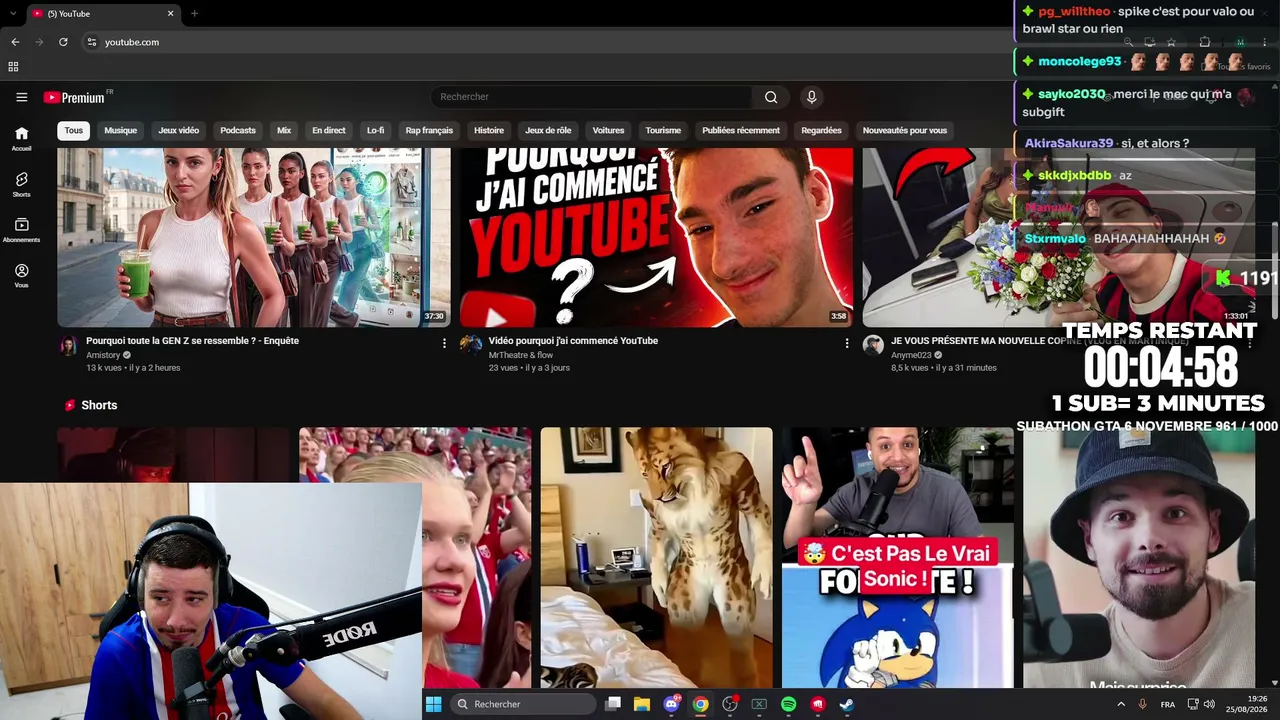Open the Chrome apps grid shortcut
The width and height of the screenshot is (1280, 720).
coord(13,67)
